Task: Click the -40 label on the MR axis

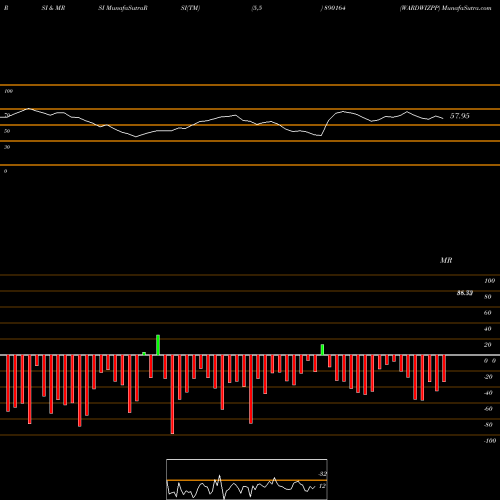Action: (x=488, y=393)
